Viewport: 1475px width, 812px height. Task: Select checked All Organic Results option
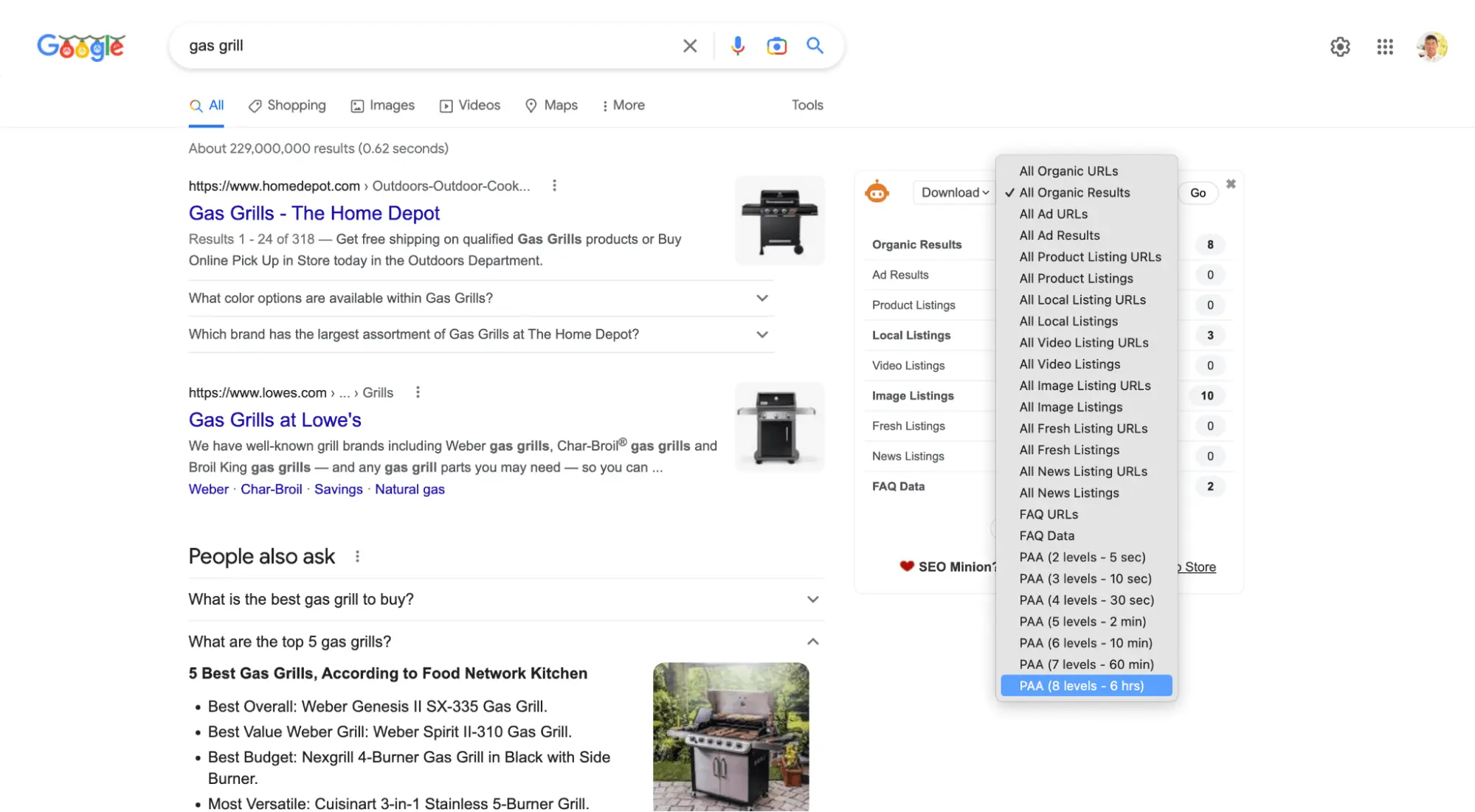[1074, 192]
